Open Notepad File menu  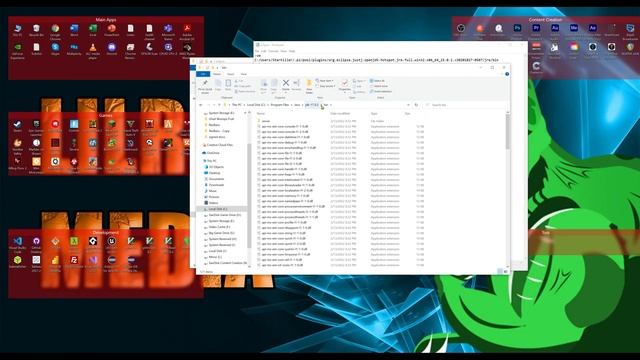[x=257, y=51]
